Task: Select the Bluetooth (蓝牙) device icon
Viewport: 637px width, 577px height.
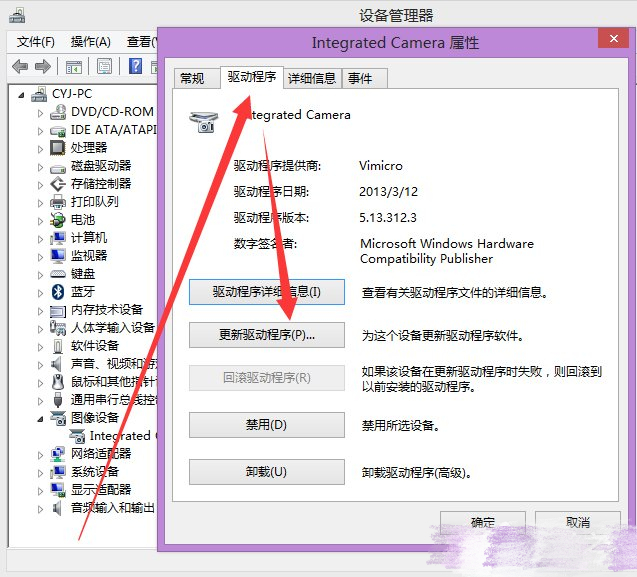Action: [59, 292]
